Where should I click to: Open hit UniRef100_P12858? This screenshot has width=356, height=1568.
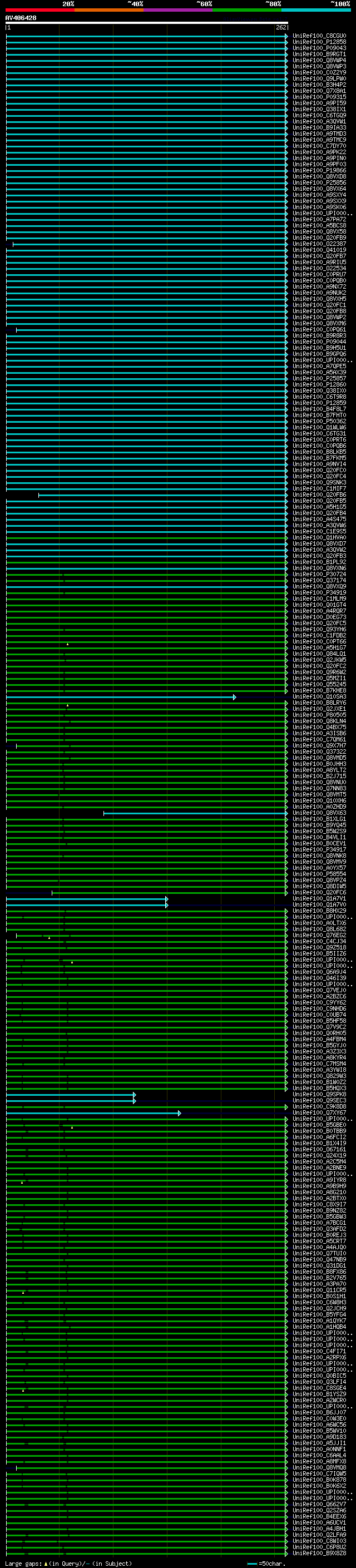(319, 42)
